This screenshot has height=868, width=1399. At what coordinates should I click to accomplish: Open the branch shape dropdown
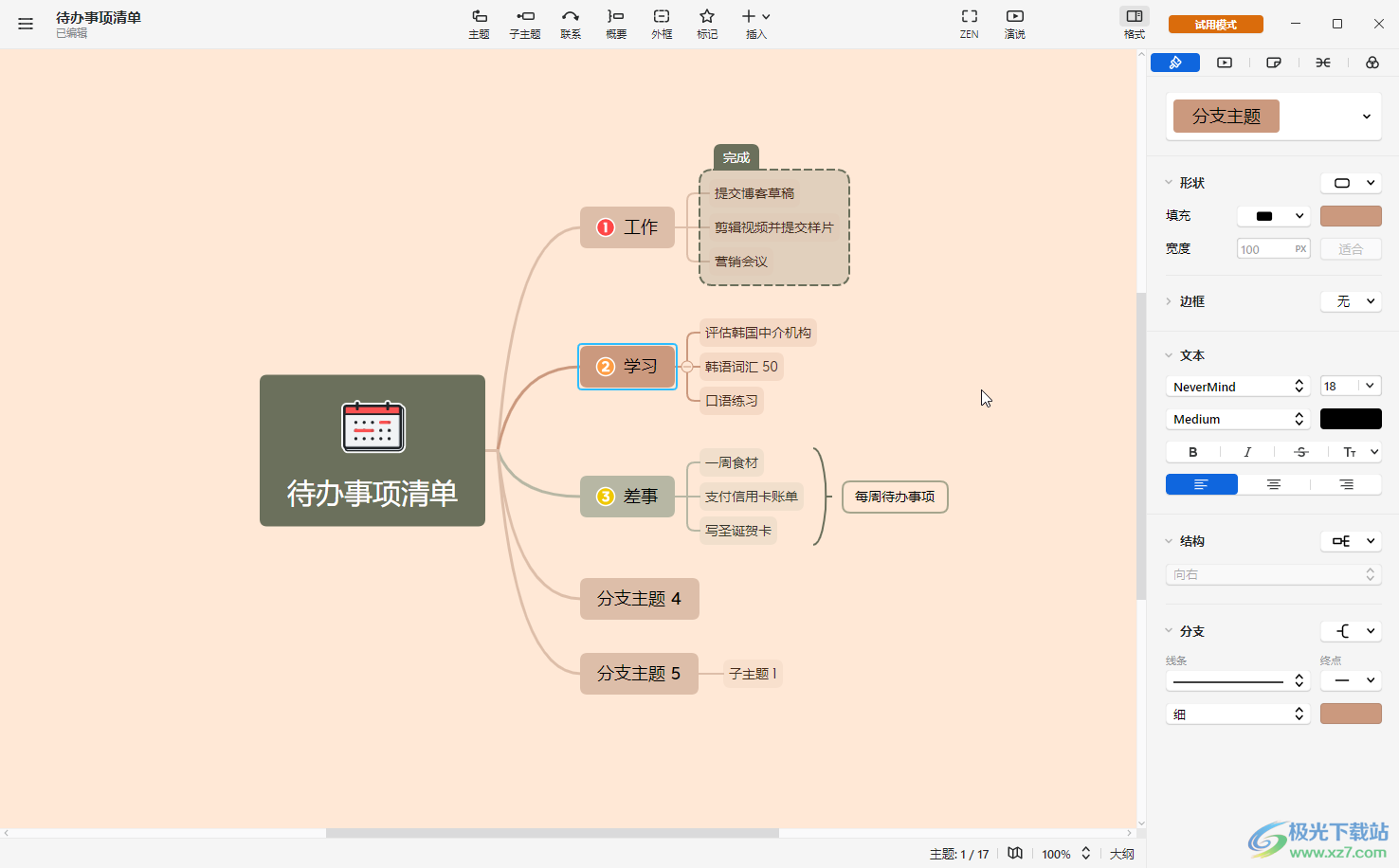1351,631
